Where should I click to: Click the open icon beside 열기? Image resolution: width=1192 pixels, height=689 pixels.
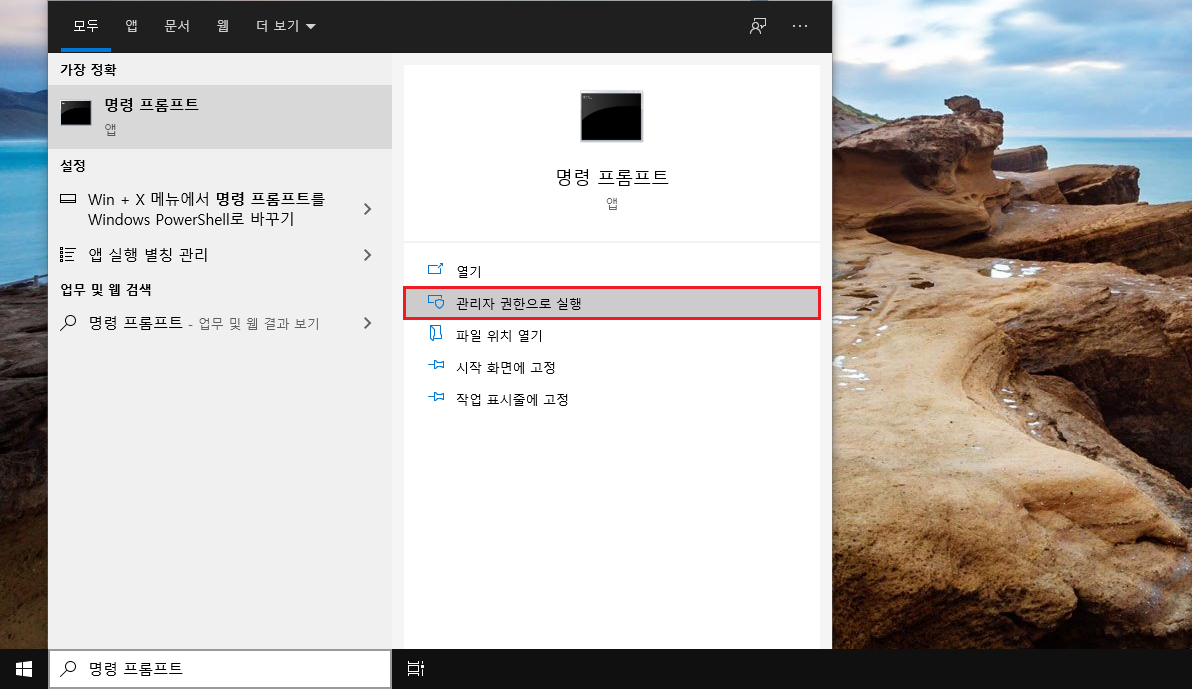point(436,269)
